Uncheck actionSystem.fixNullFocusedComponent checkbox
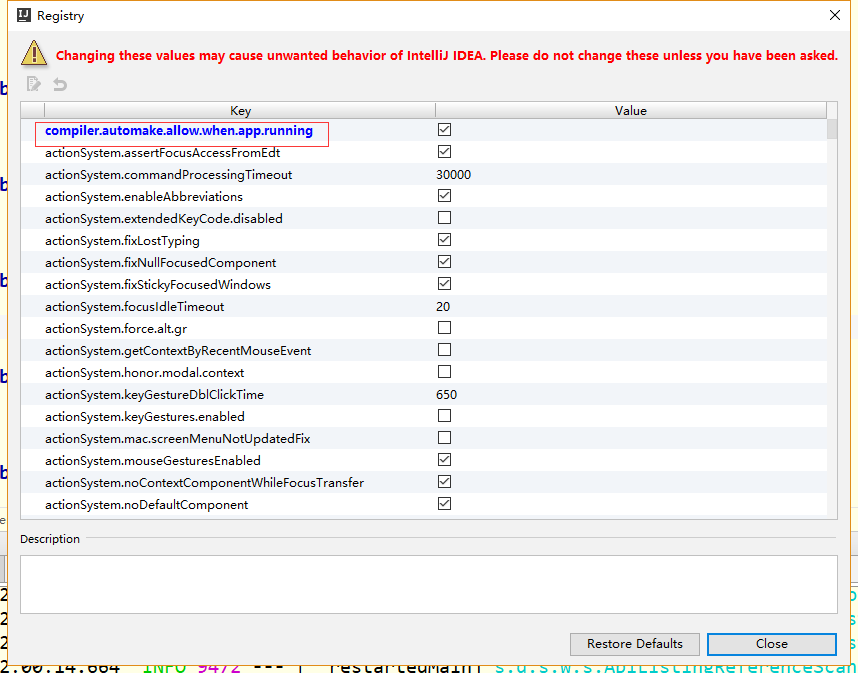Image resolution: width=858 pixels, height=673 pixels. click(x=444, y=262)
